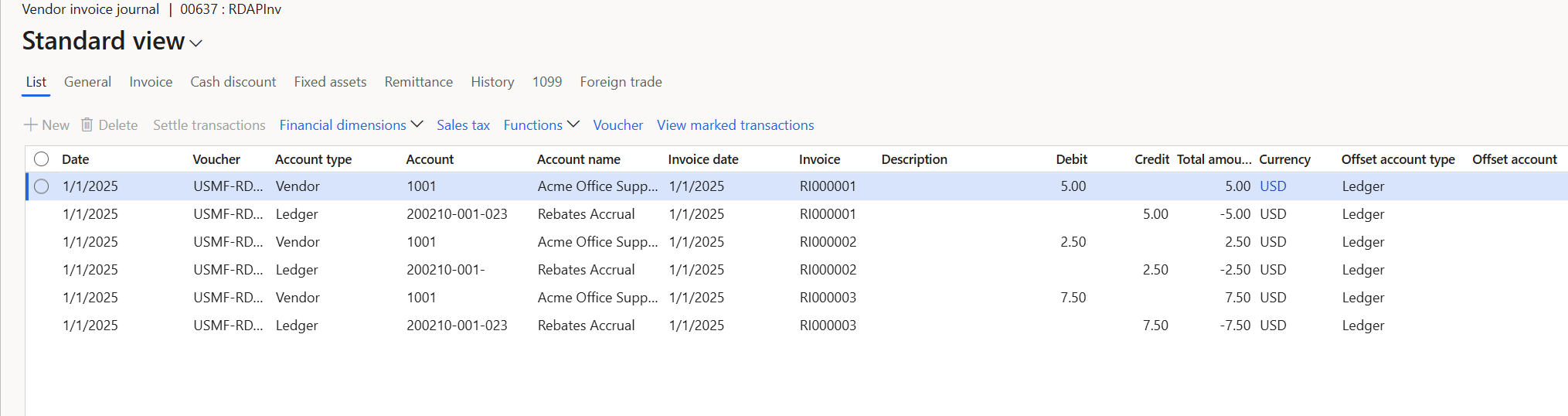Viewport: 1568px width, 416px height.
Task: Go to the Fixed assets tab
Action: pyautogui.click(x=330, y=82)
